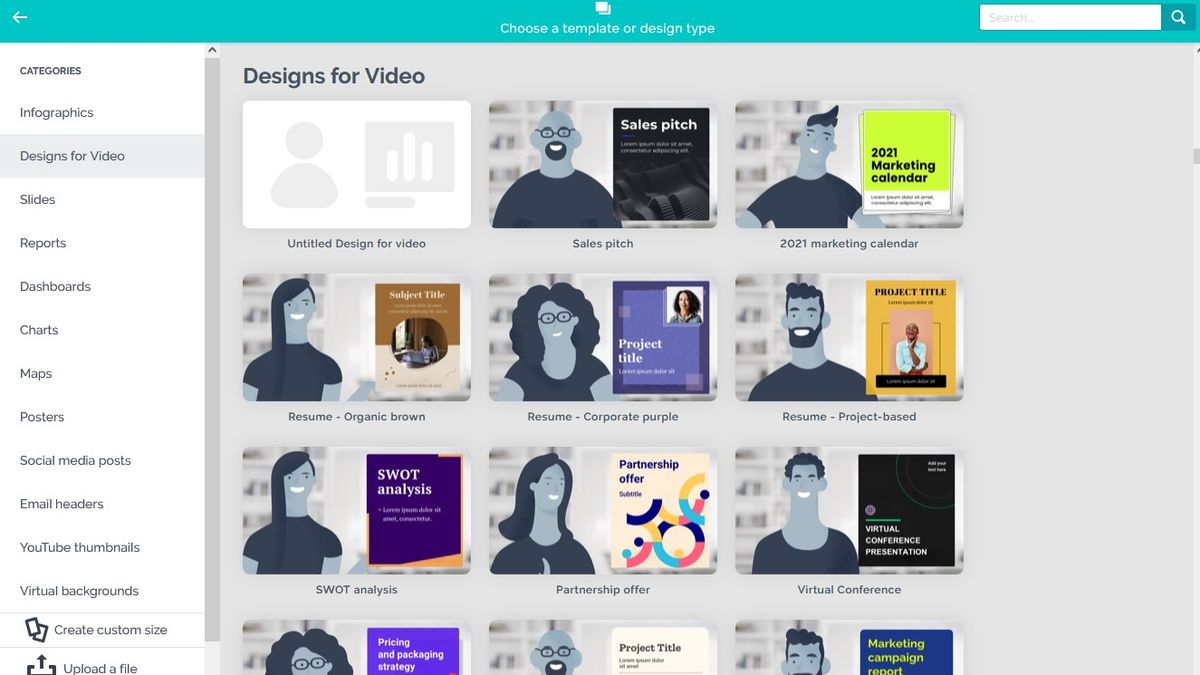Select the Infographics category
This screenshot has height=675, width=1200.
point(54,112)
